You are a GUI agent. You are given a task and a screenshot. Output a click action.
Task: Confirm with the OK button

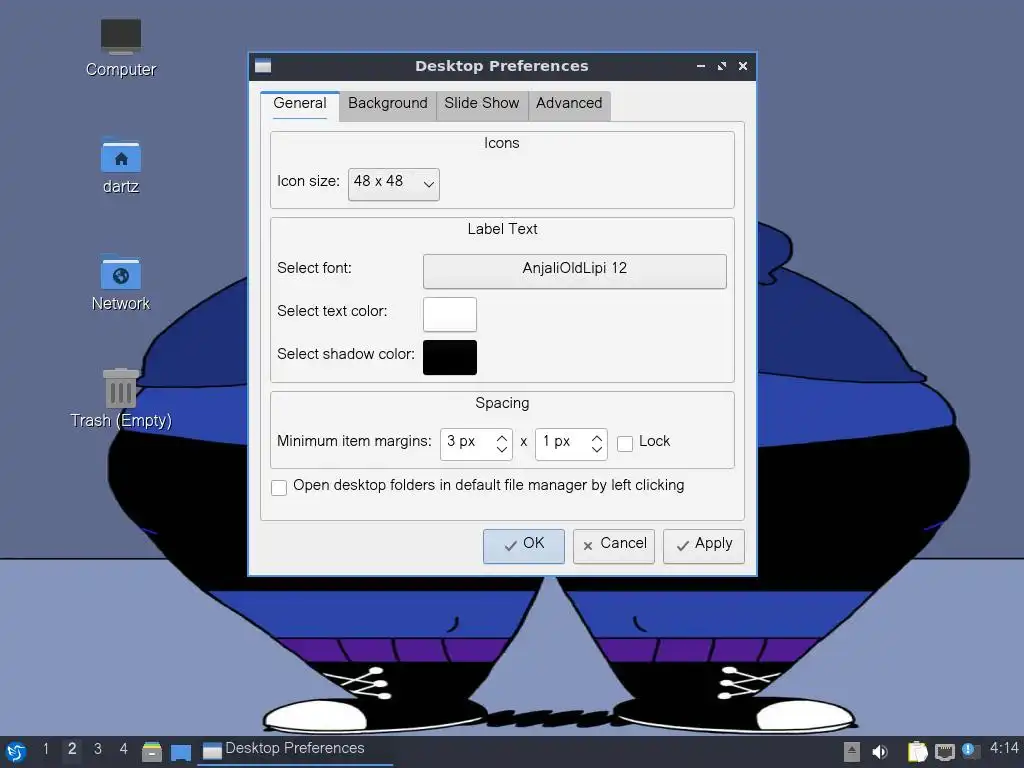(x=524, y=546)
